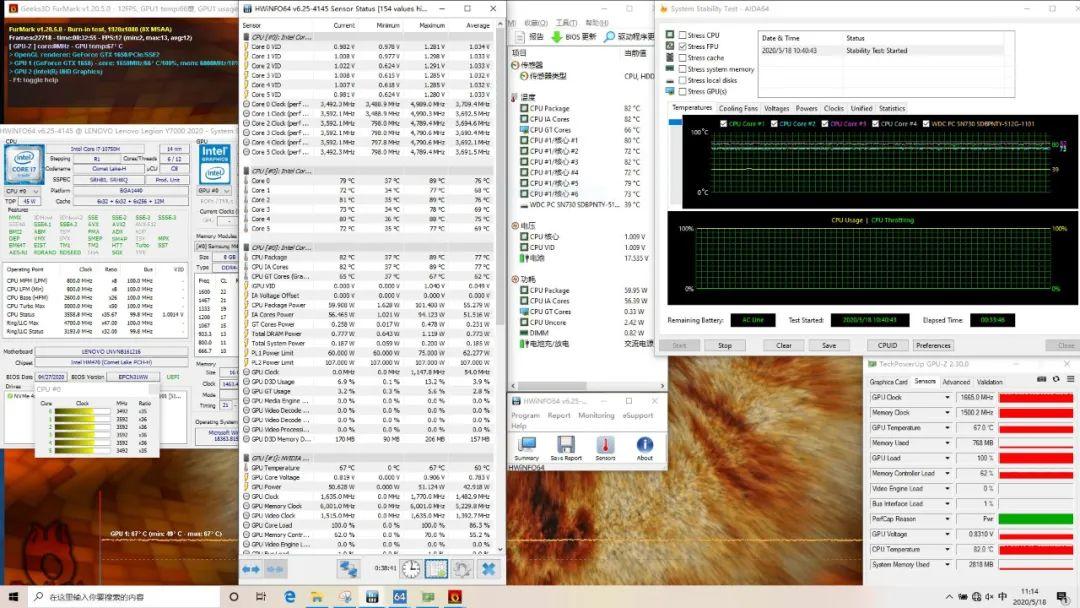
Task: Open the Memory Clock sensor dropdown in GPU-Z
Action: click(x=947, y=412)
